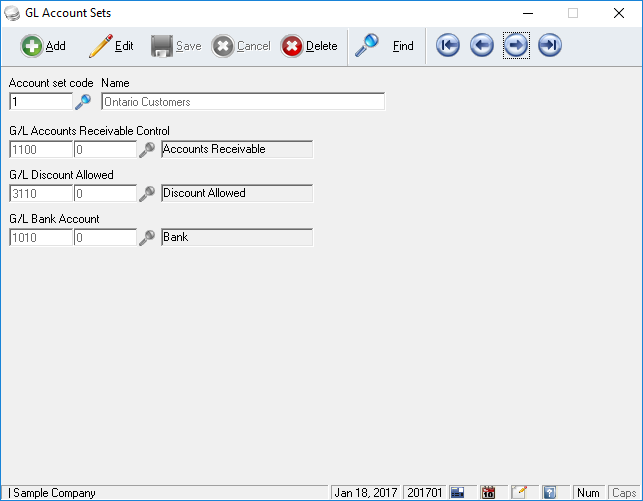Open lookup beside Account set code
This screenshot has width=643, height=501.
pos(83,101)
